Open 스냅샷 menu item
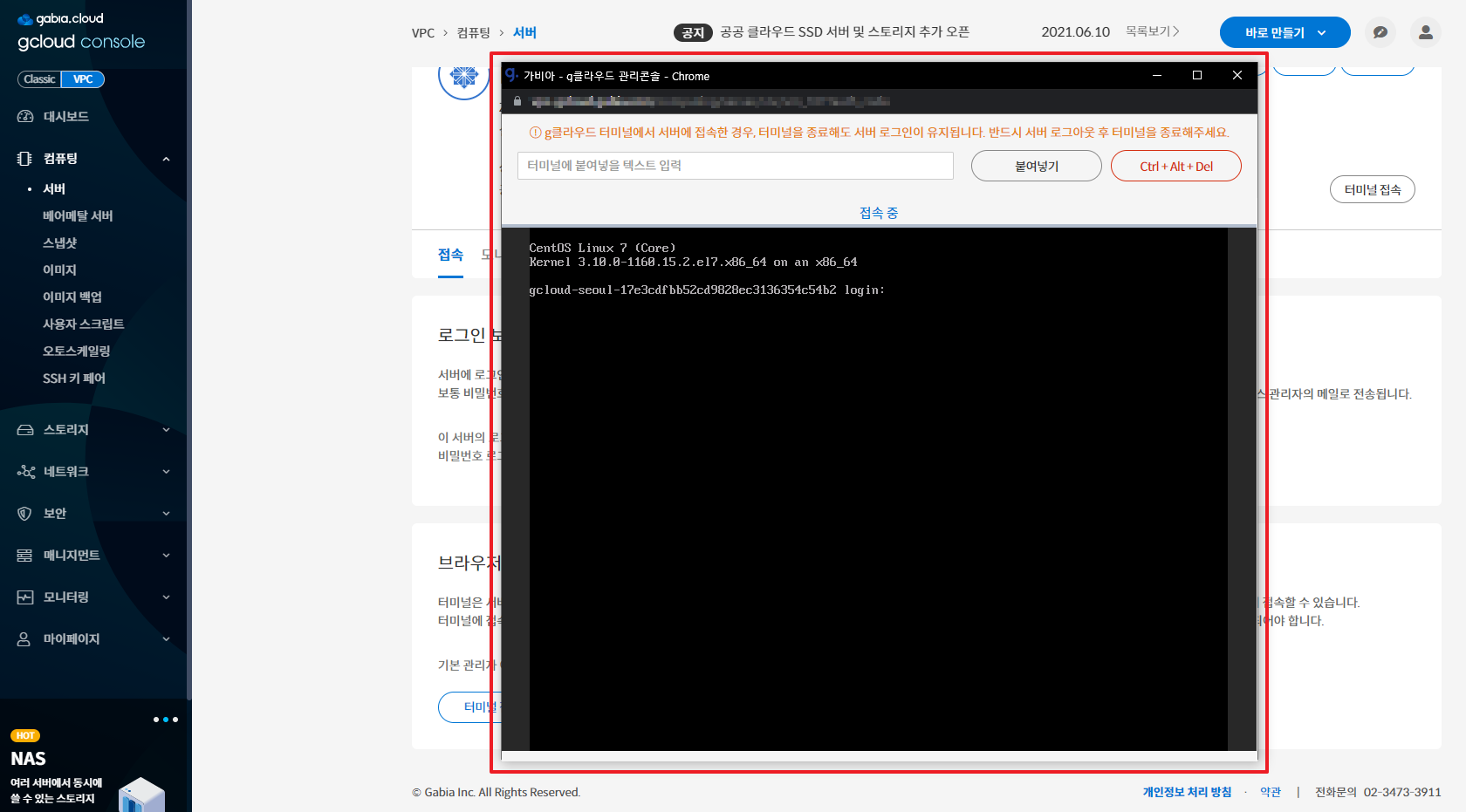 click(x=59, y=243)
